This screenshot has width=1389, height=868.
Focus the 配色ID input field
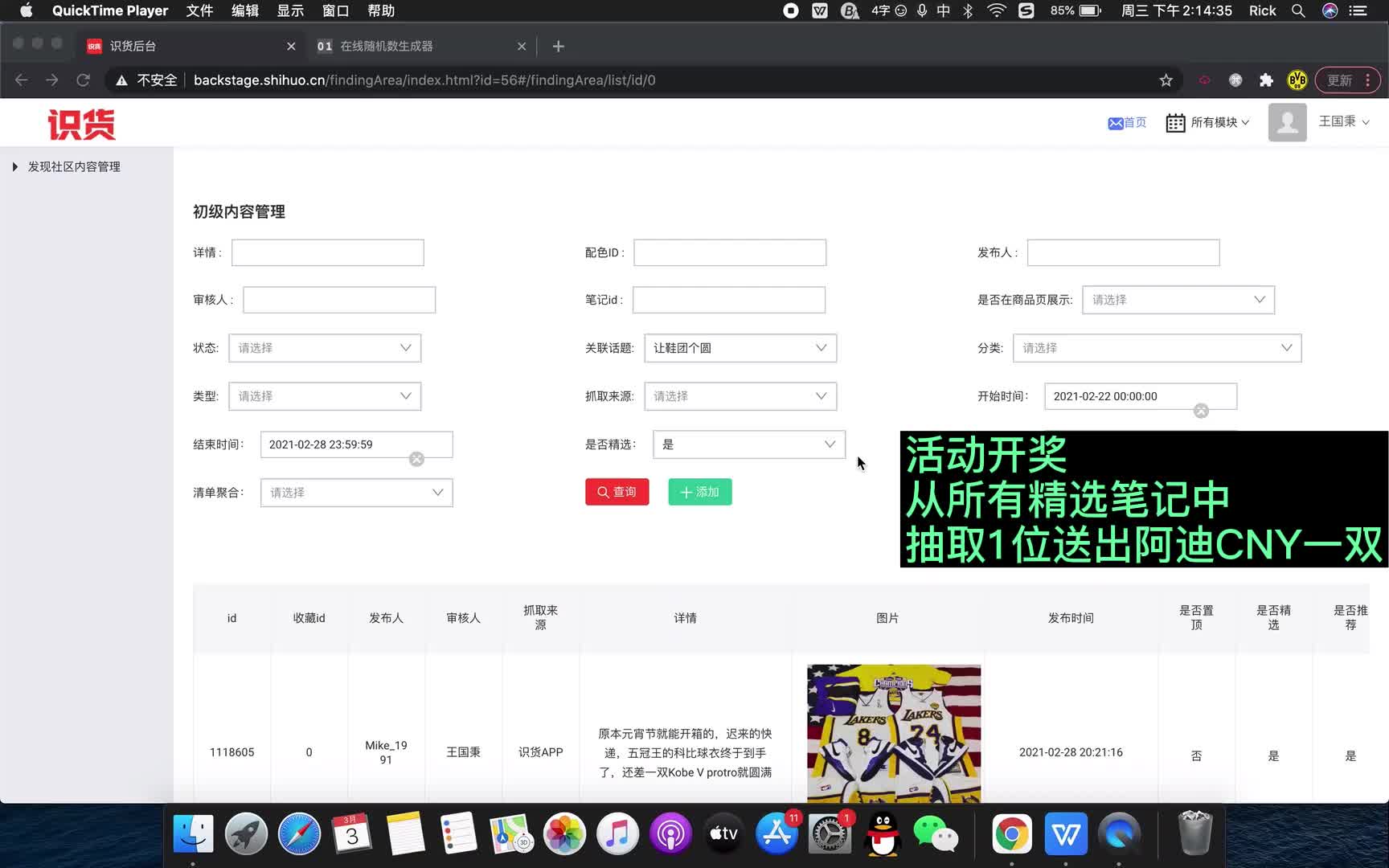(730, 252)
